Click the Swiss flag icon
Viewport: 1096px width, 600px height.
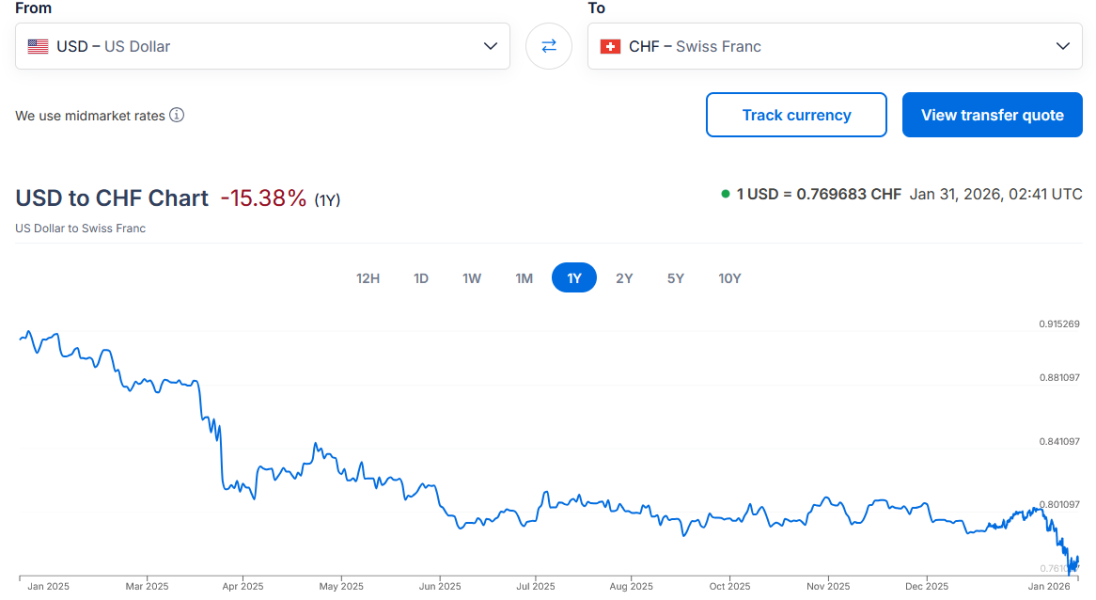(x=609, y=46)
